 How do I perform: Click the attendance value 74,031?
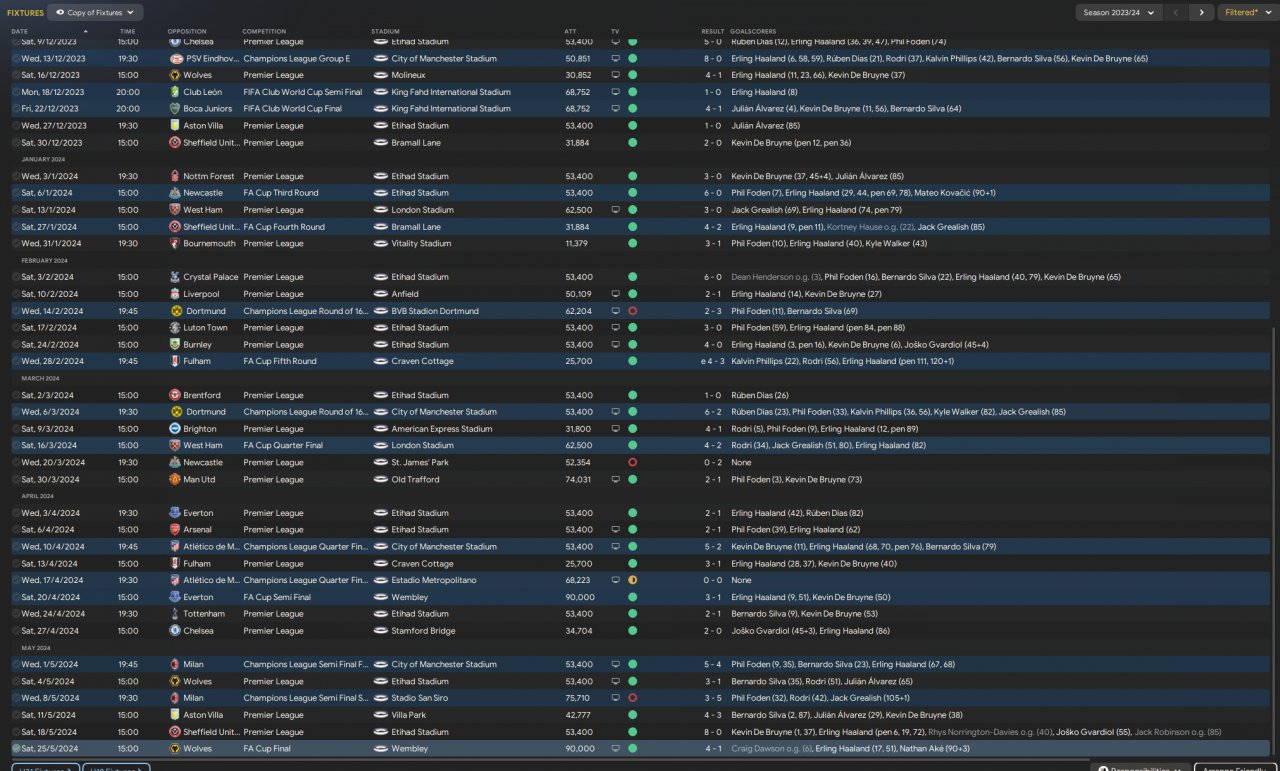[x=578, y=479]
